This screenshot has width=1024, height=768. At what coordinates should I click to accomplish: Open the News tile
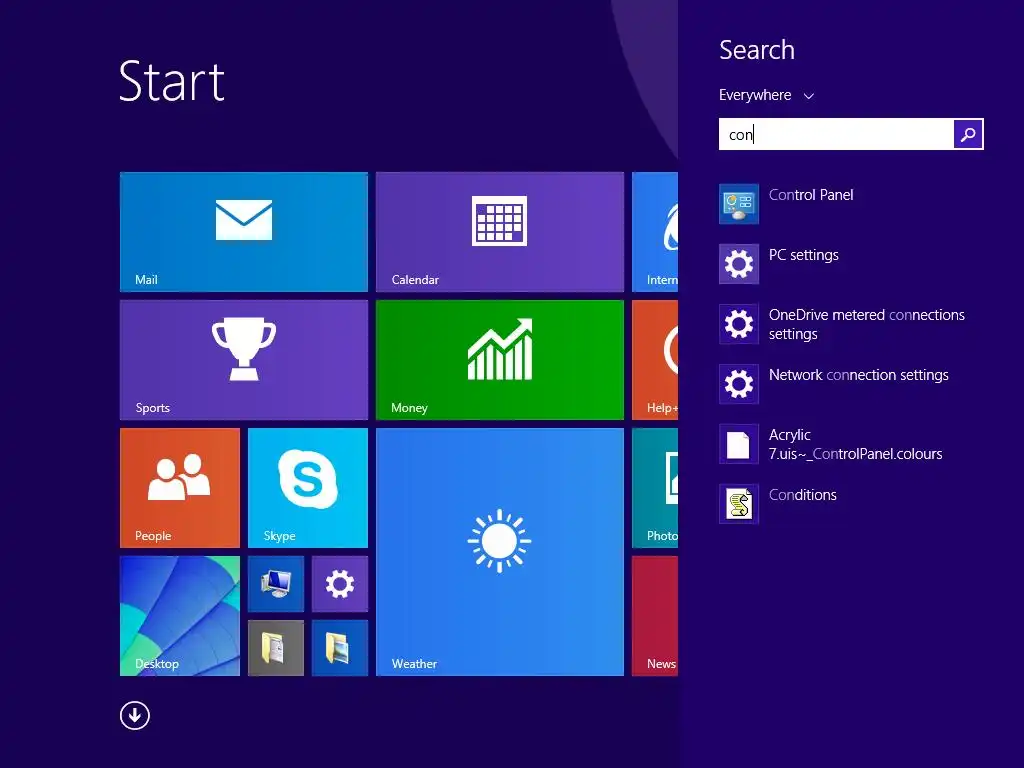(655, 616)
